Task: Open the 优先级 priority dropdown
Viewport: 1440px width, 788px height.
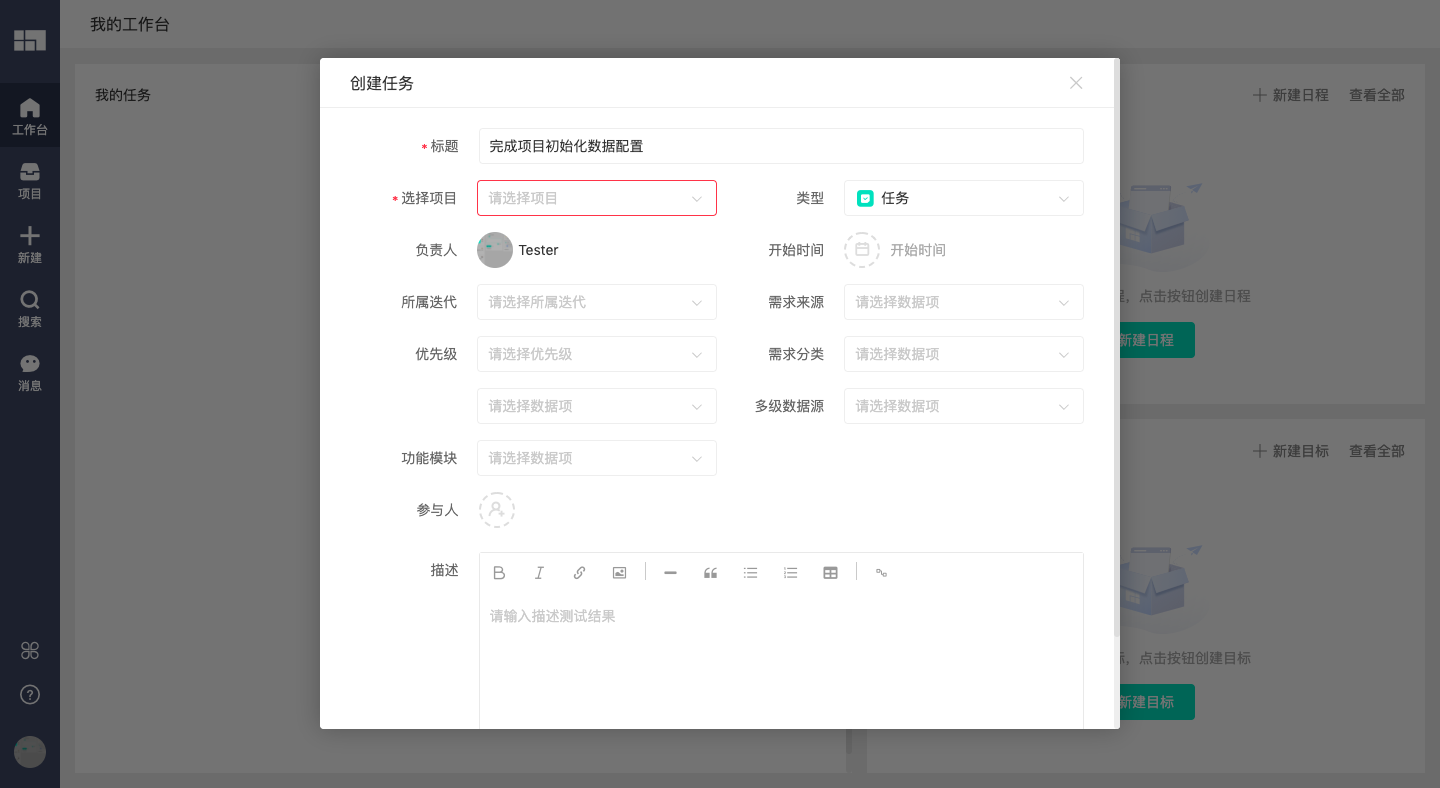Action: [x=596, y=354]
